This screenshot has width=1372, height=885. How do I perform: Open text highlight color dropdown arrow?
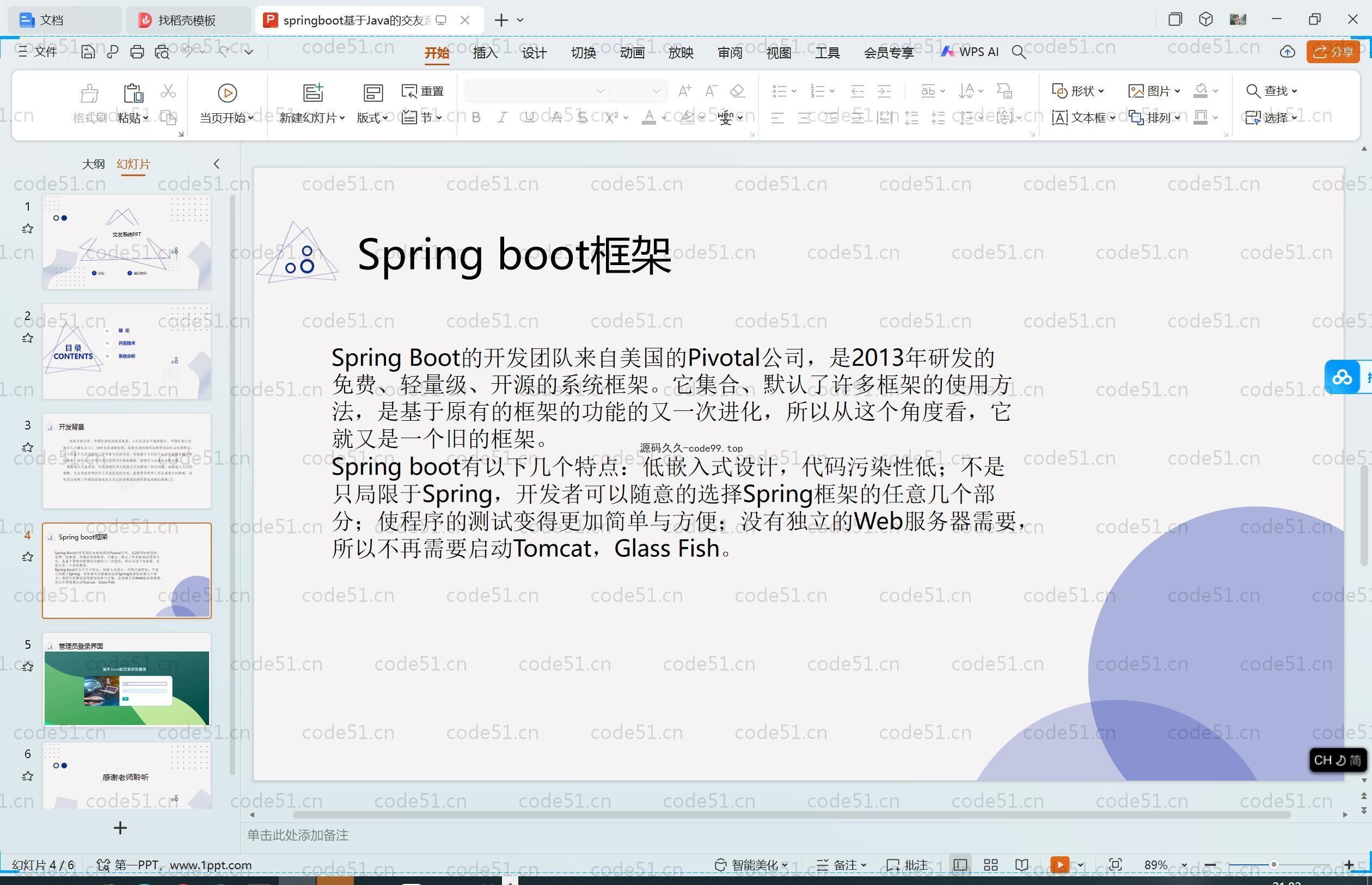pyautogui.click(x=702, y=118)
